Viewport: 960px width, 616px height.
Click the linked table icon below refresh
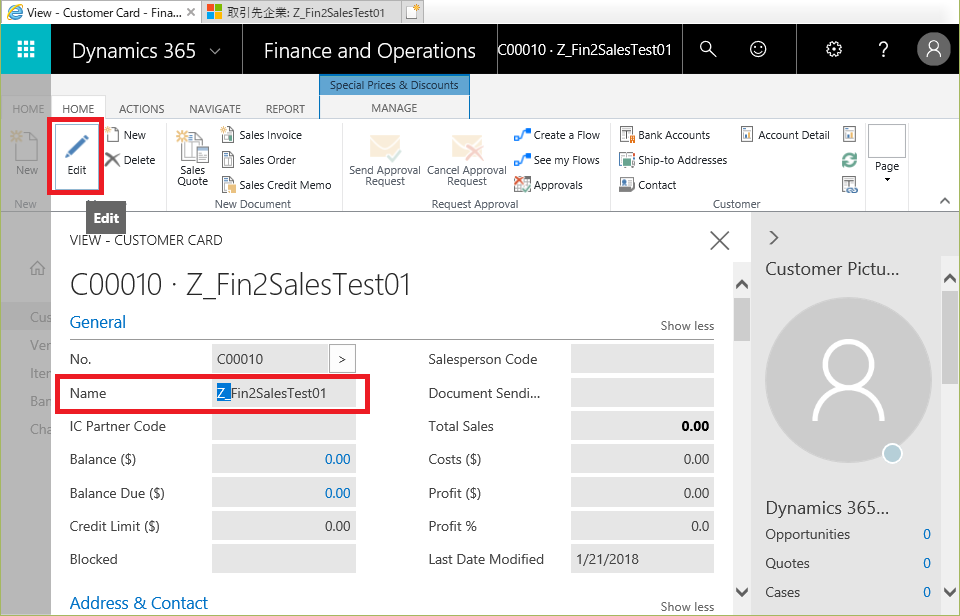point(849,185)
